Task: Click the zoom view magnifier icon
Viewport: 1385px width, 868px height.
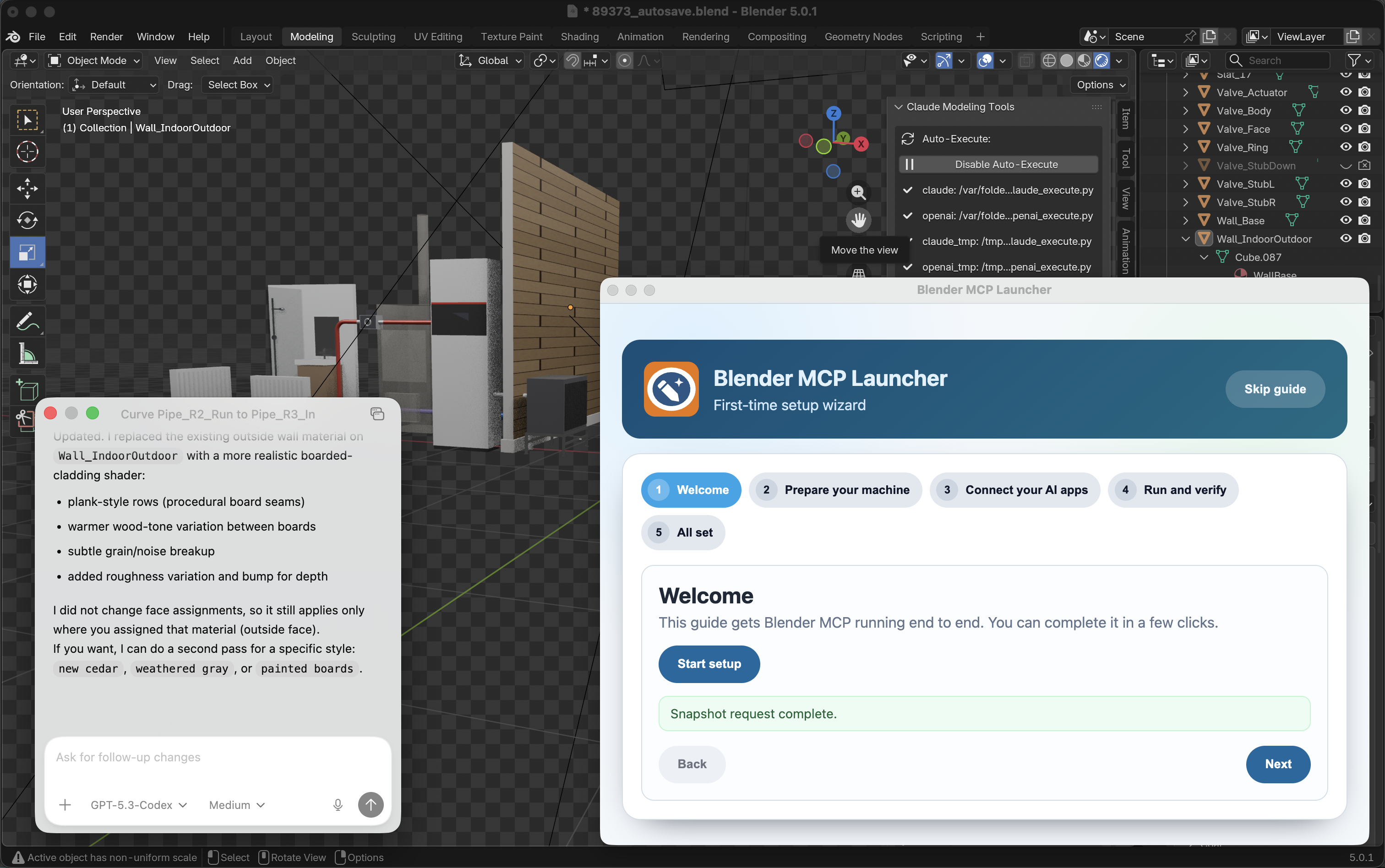Action: [858, 192]
